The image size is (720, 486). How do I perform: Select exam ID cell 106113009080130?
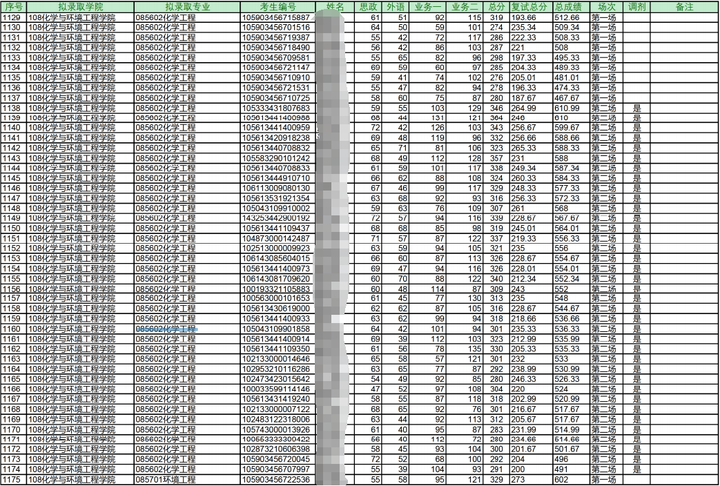tap(278, 188)
